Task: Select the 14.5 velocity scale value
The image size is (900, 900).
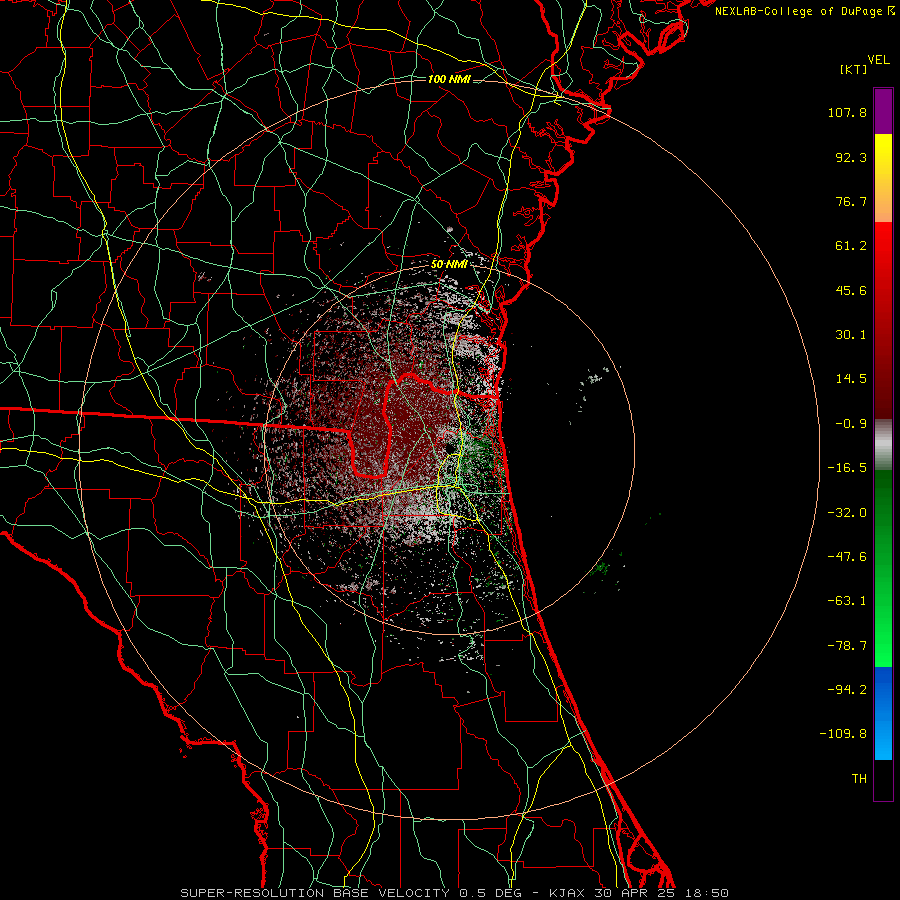Action: point(851,379)
